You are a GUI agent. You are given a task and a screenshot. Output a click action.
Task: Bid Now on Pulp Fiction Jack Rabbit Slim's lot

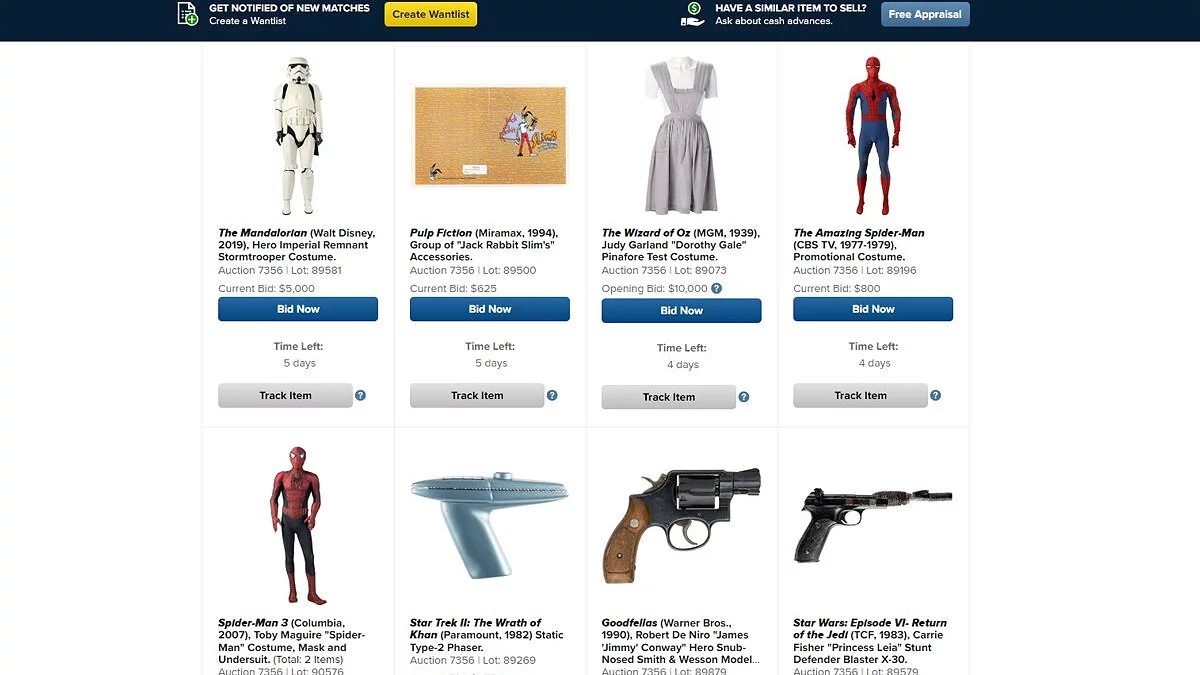(x=490, y=309)
